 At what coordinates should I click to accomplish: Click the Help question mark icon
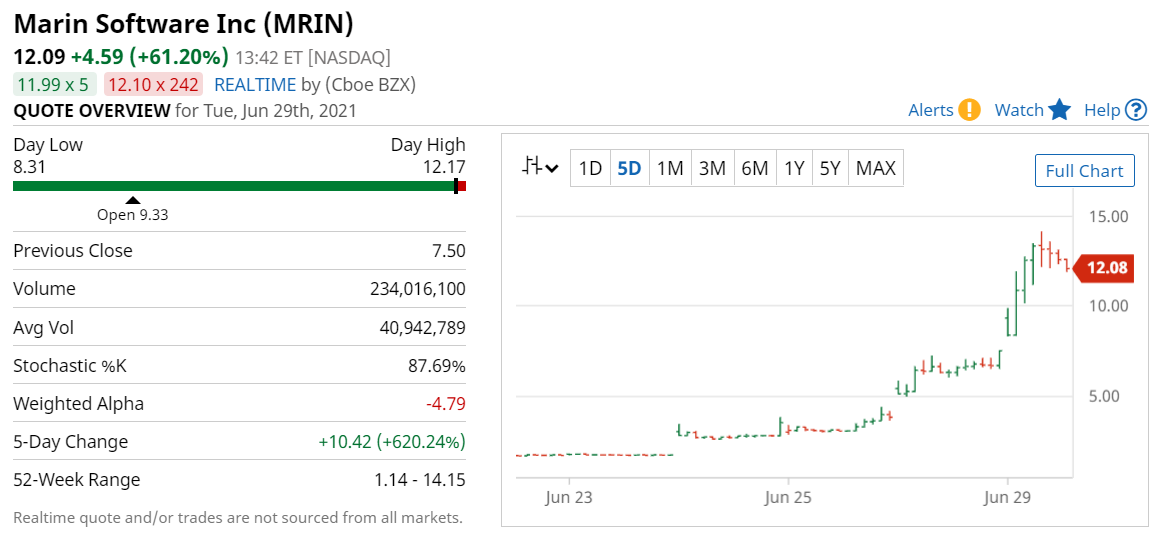click(1135, 110)
